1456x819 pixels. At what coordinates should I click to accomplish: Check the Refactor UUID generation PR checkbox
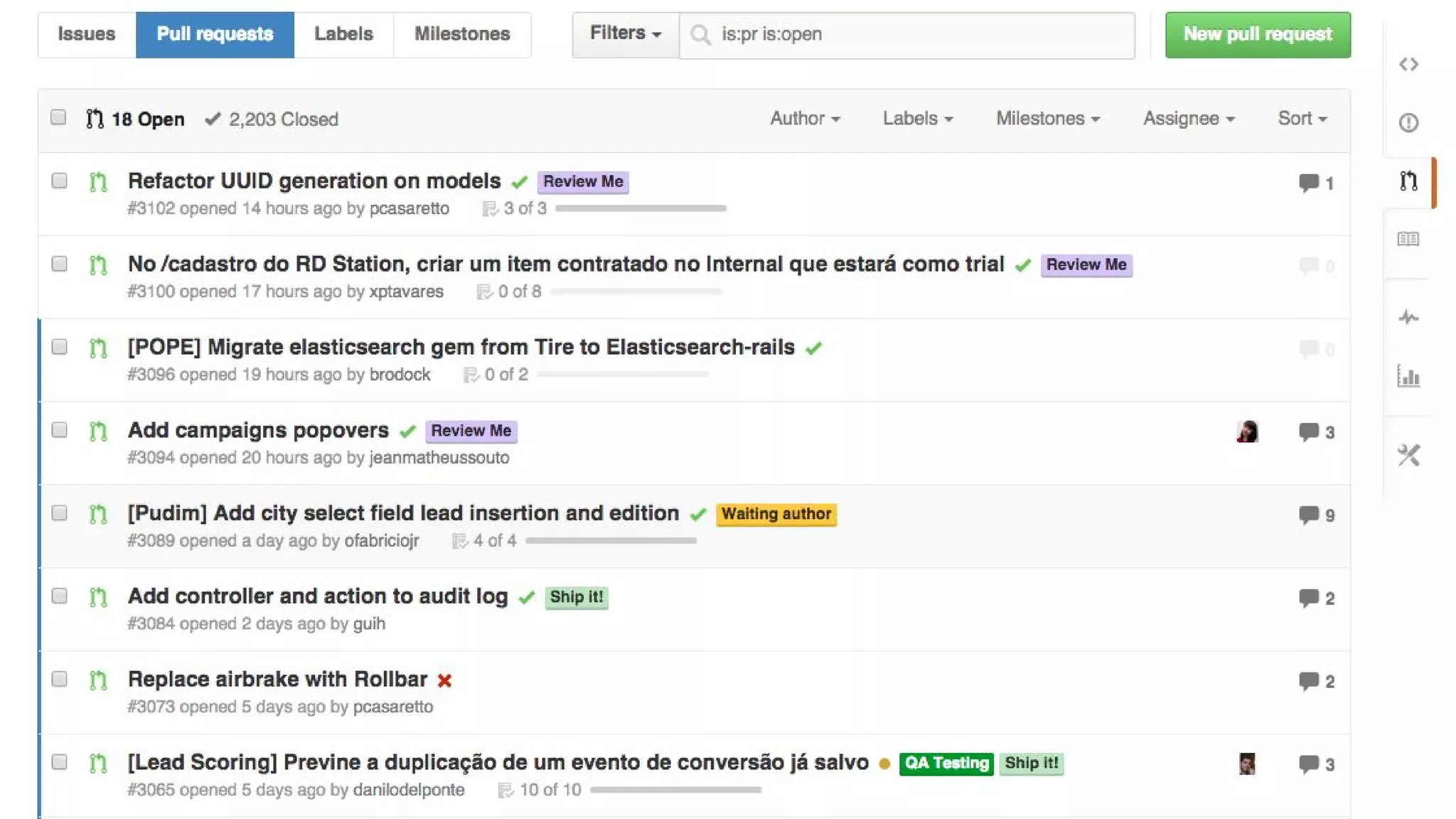click(x=60, y=181)
